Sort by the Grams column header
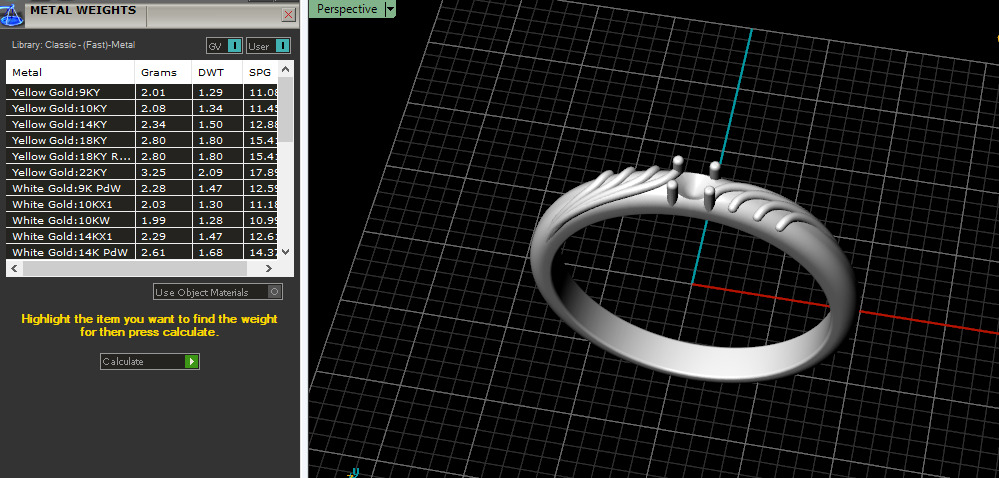 (x=164, y=73)
